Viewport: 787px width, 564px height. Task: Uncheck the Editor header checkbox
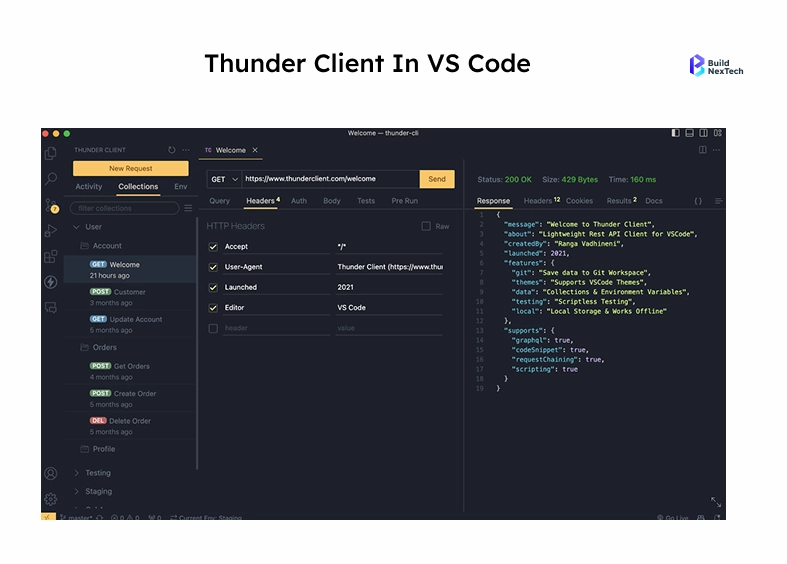[213, 308]
